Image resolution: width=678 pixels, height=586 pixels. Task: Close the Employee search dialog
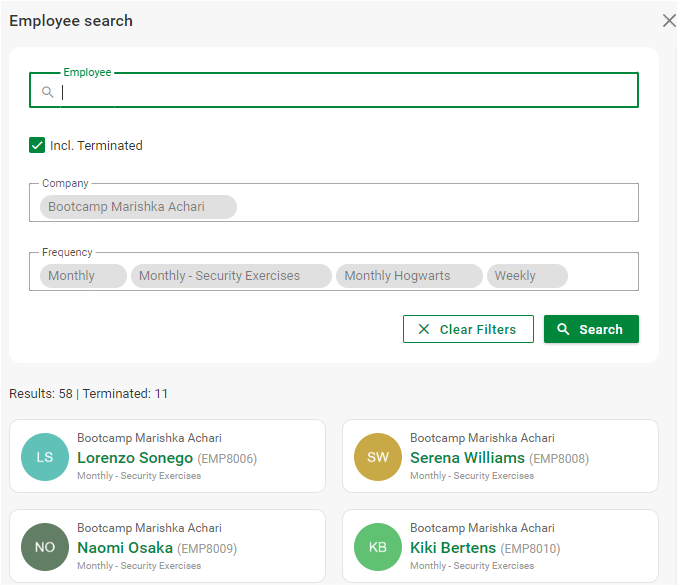(x=669, y=21)
